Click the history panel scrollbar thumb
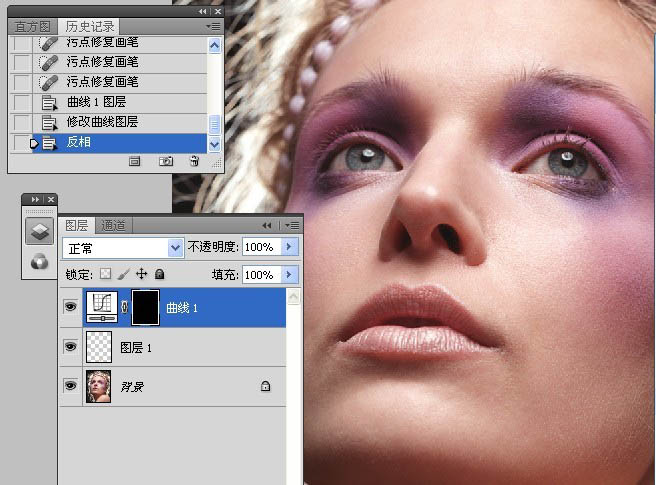Viewport: 656px width, 485px height. coord(214,124)
